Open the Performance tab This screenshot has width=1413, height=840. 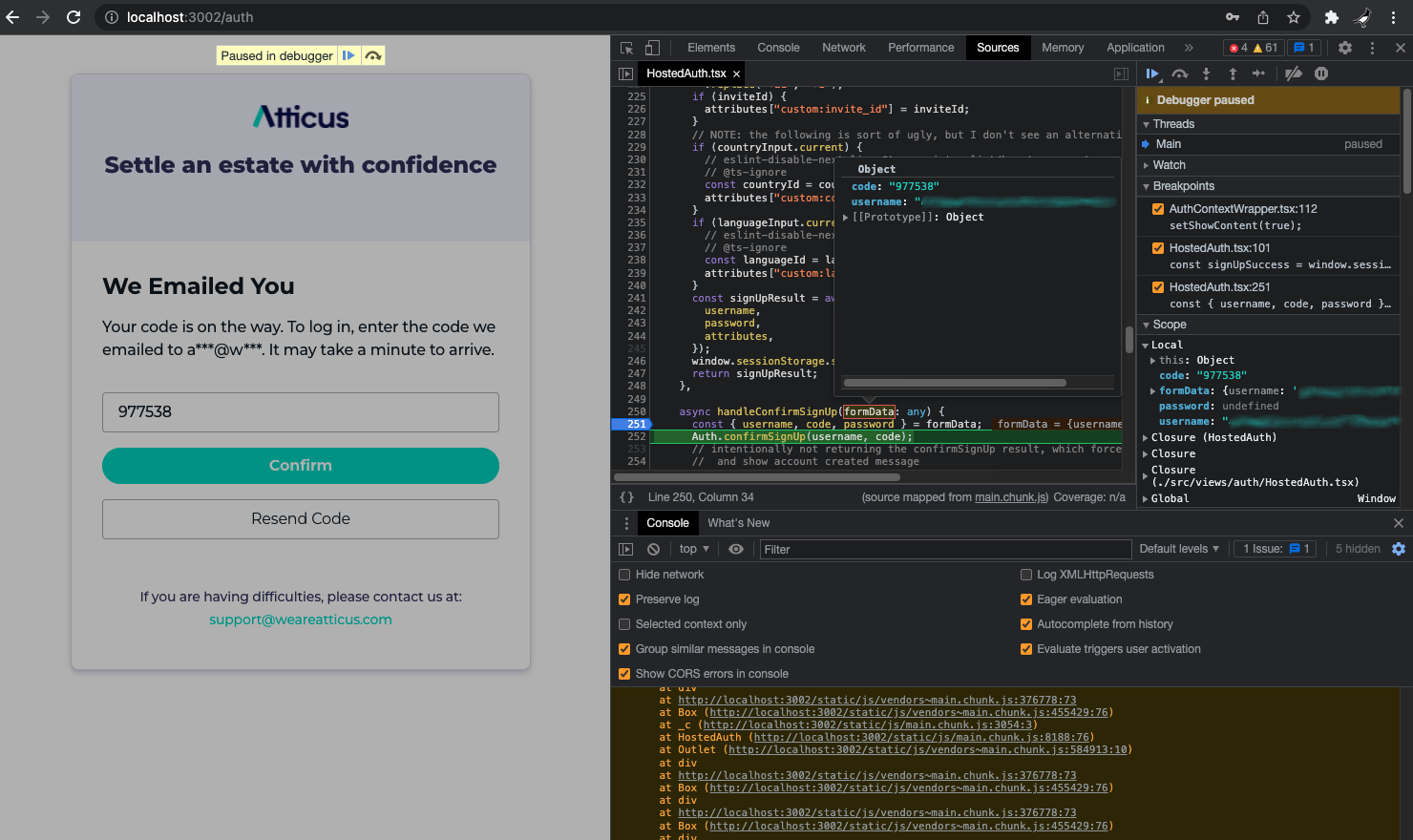tap(920, 48)
